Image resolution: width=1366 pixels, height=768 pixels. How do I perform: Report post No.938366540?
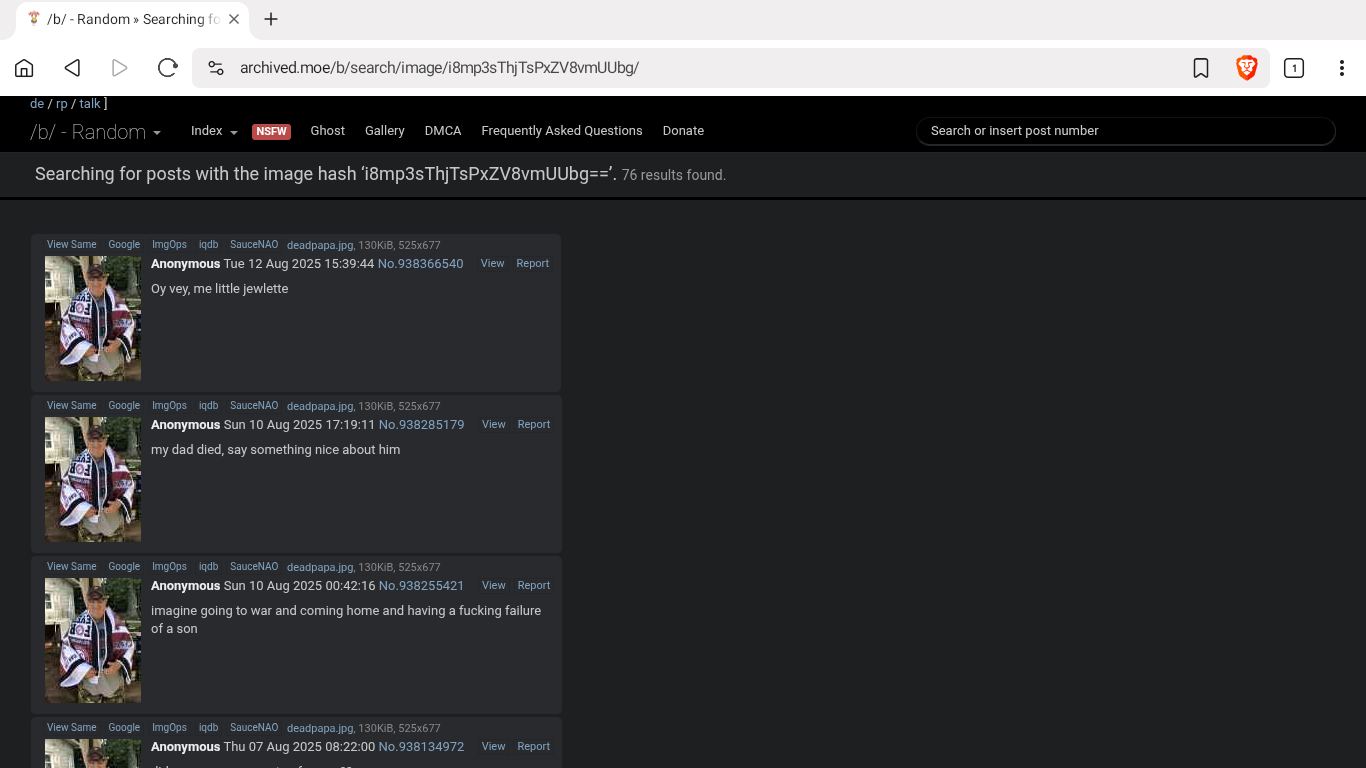coord(532,264)
